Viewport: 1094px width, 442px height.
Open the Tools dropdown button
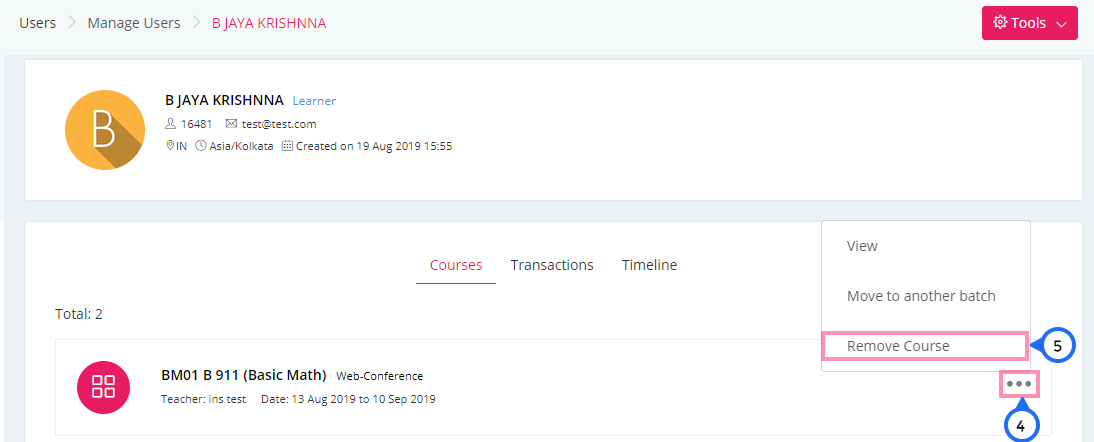(x=1029, y=23)
